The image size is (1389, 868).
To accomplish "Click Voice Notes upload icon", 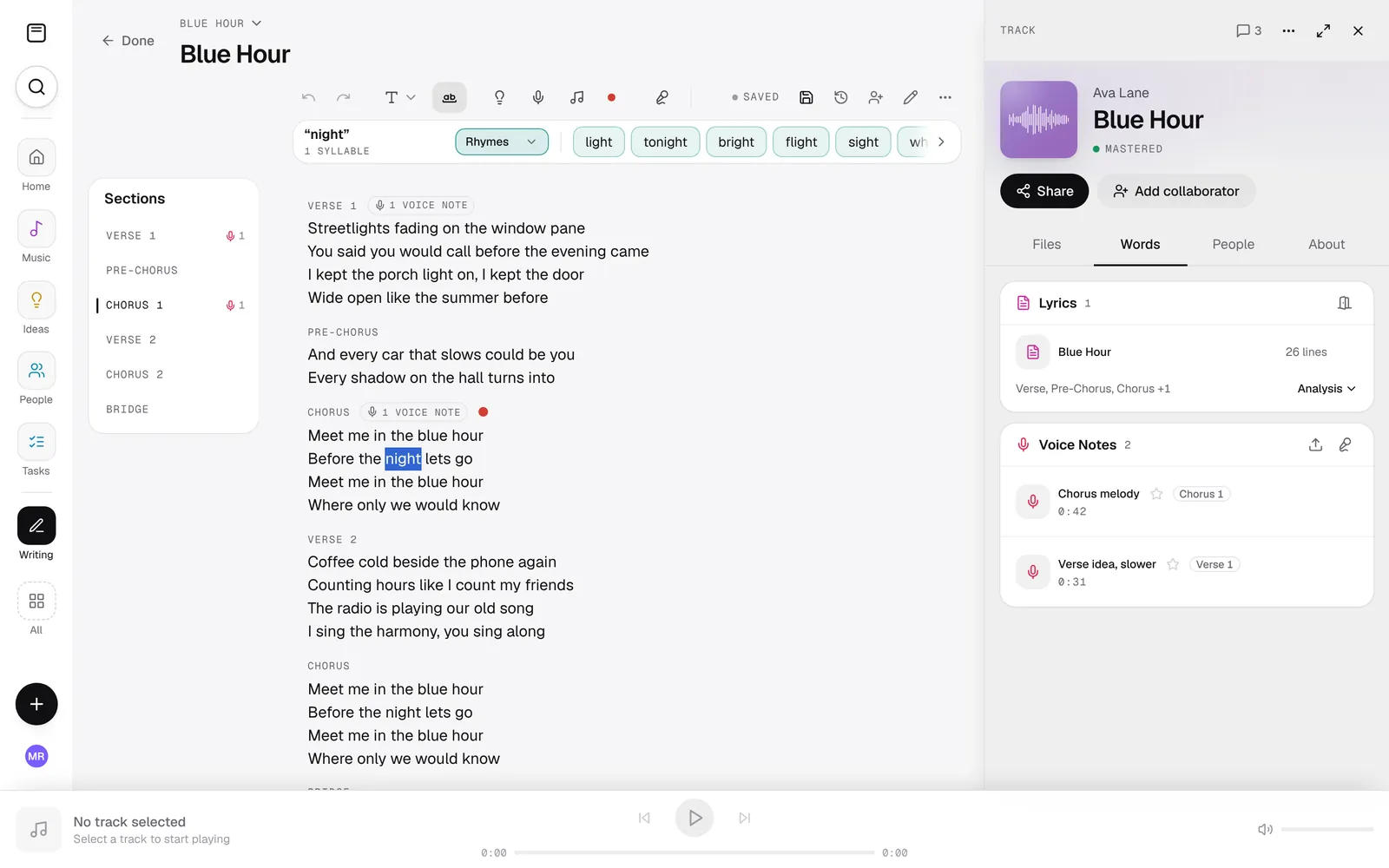I will pos(1316,444).
